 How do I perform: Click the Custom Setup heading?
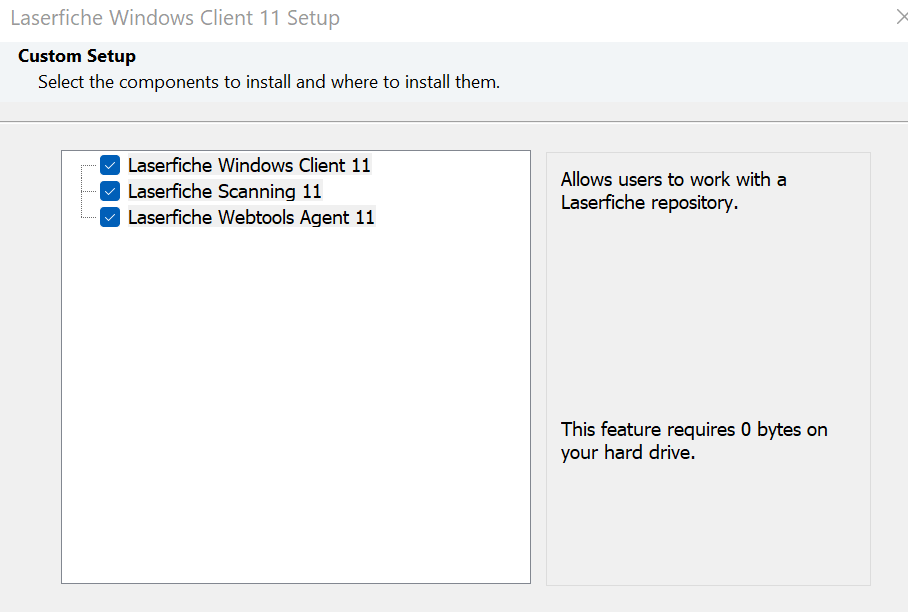76,56
